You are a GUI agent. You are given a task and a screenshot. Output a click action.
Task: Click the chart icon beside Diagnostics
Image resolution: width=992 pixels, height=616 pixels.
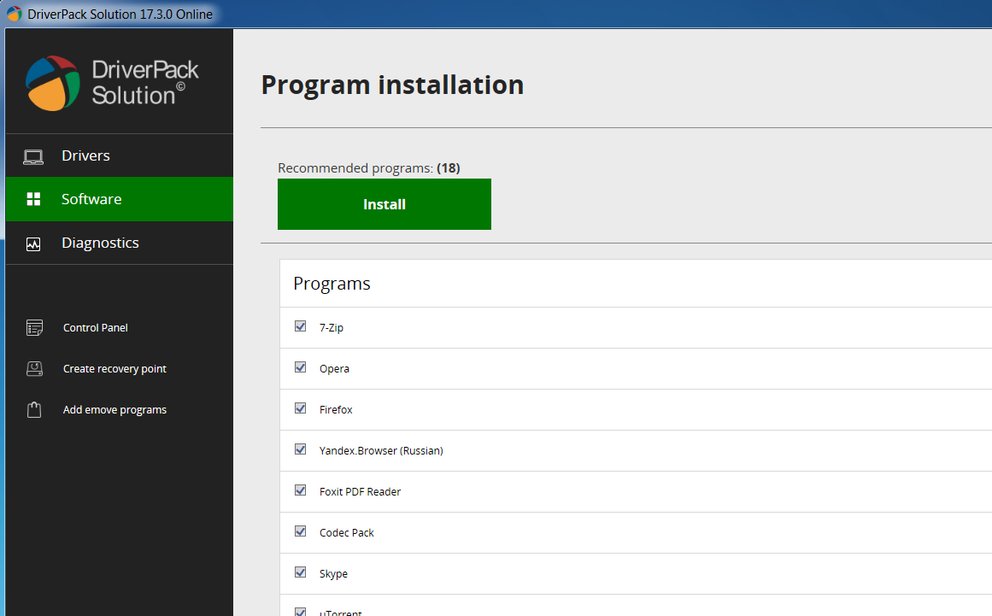pos(34,243)
